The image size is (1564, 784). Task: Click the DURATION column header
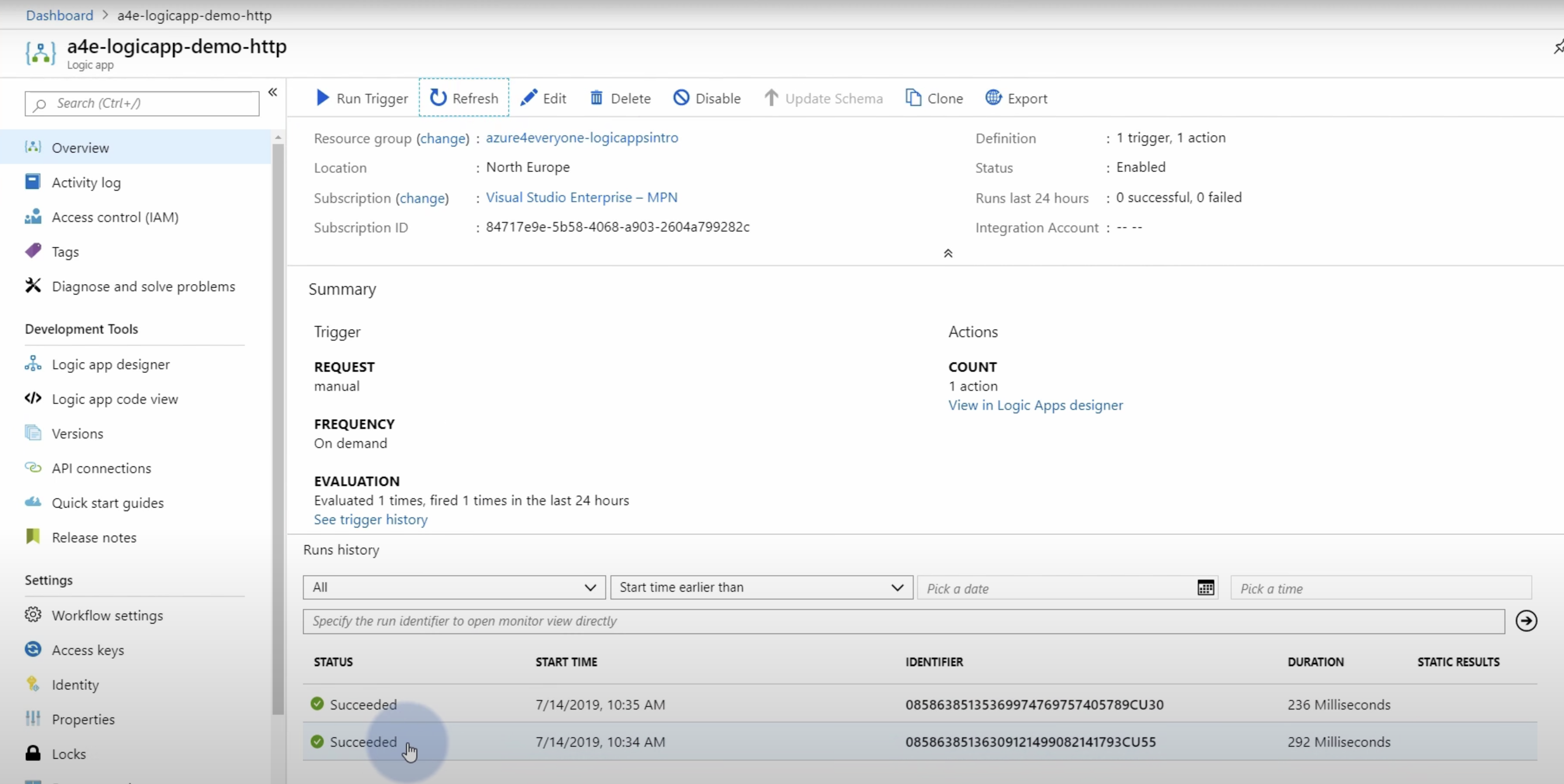(x=1315, y=662)
